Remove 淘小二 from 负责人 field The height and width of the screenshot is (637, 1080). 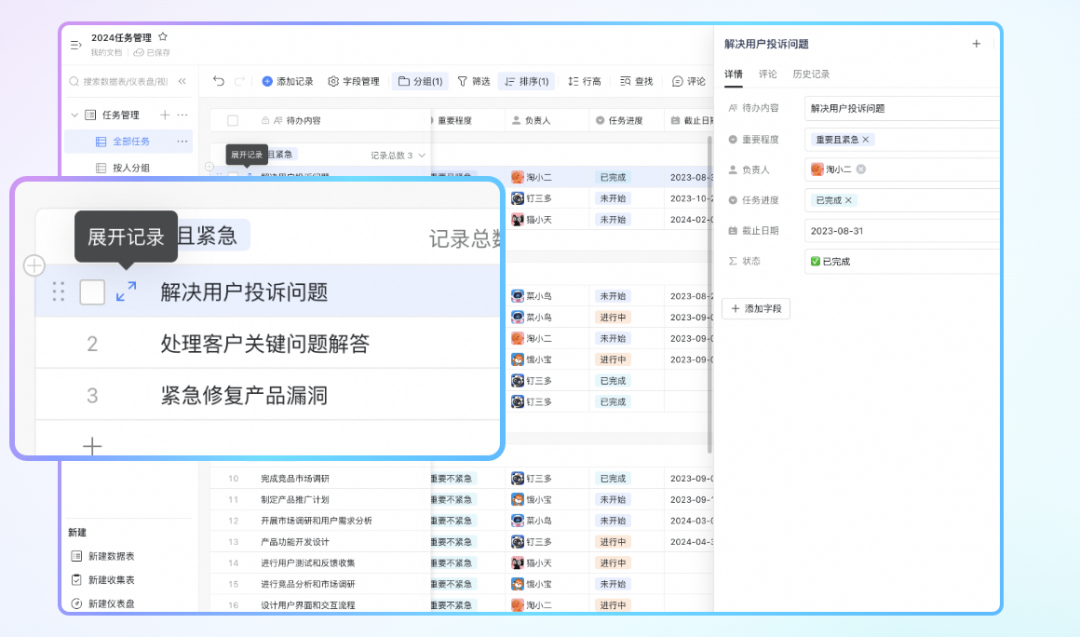[861, 170]
